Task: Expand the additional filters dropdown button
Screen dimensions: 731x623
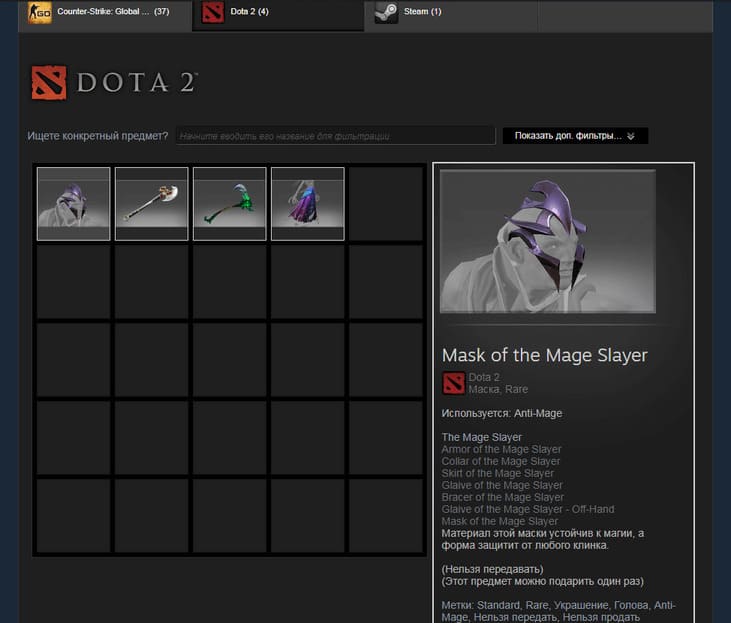Action: [575, 136]
